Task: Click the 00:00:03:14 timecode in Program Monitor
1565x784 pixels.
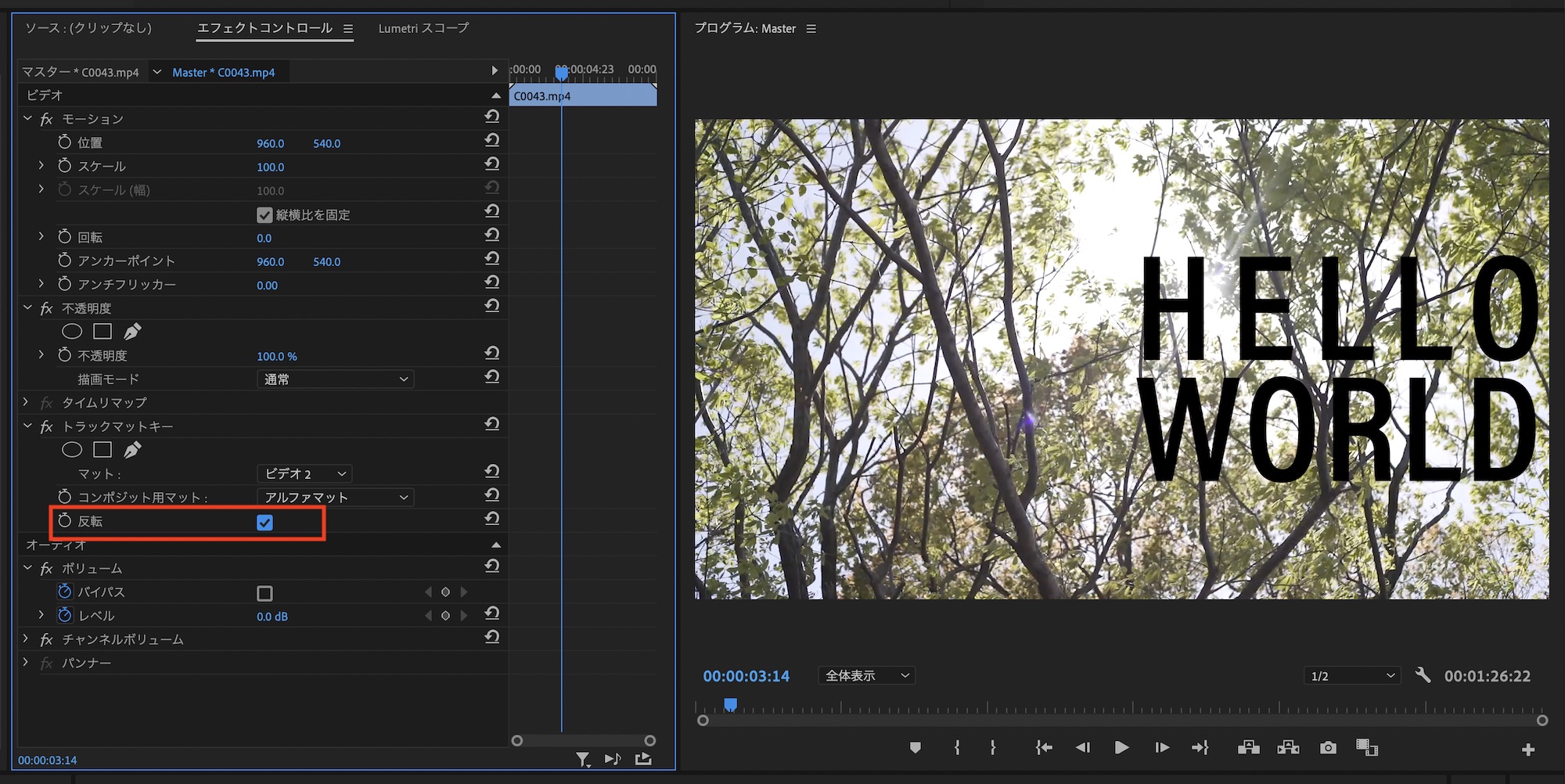Action: click(746, 676)
